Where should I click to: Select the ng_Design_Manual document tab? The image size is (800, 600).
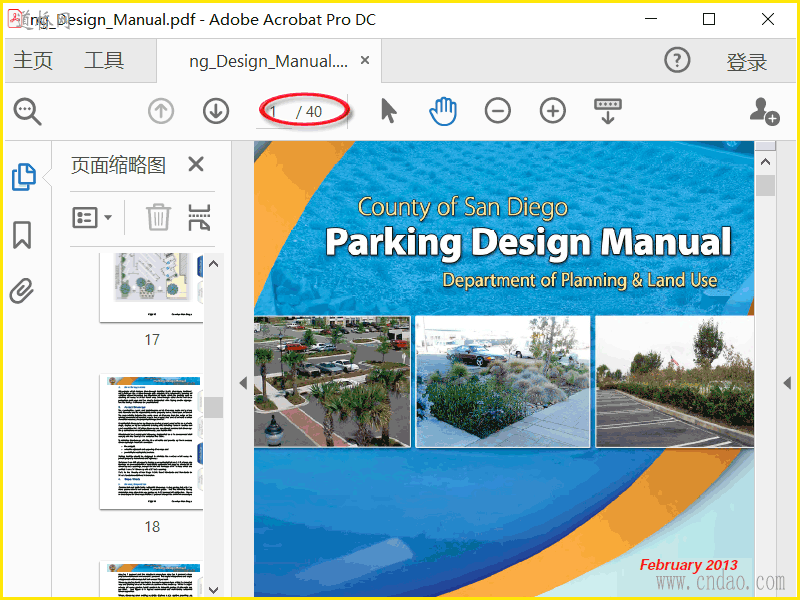tap(269, 61)
